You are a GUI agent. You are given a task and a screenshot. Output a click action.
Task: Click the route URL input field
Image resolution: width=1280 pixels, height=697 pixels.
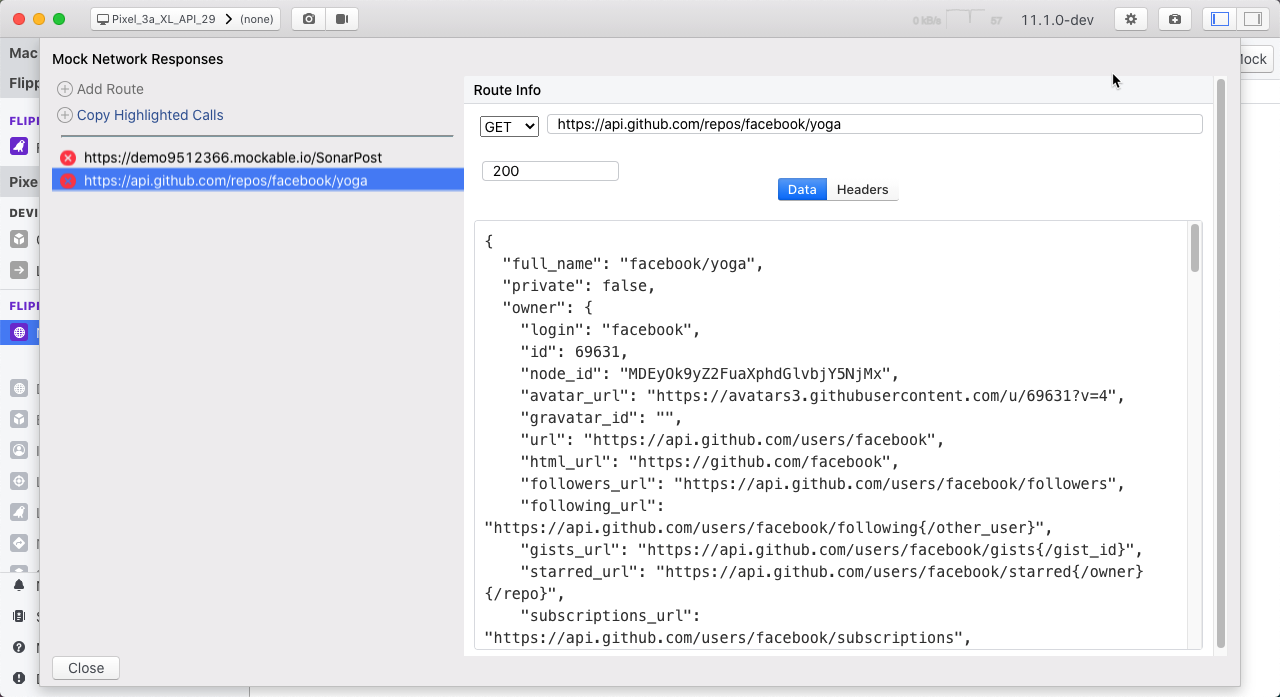(x=874, y=124)
